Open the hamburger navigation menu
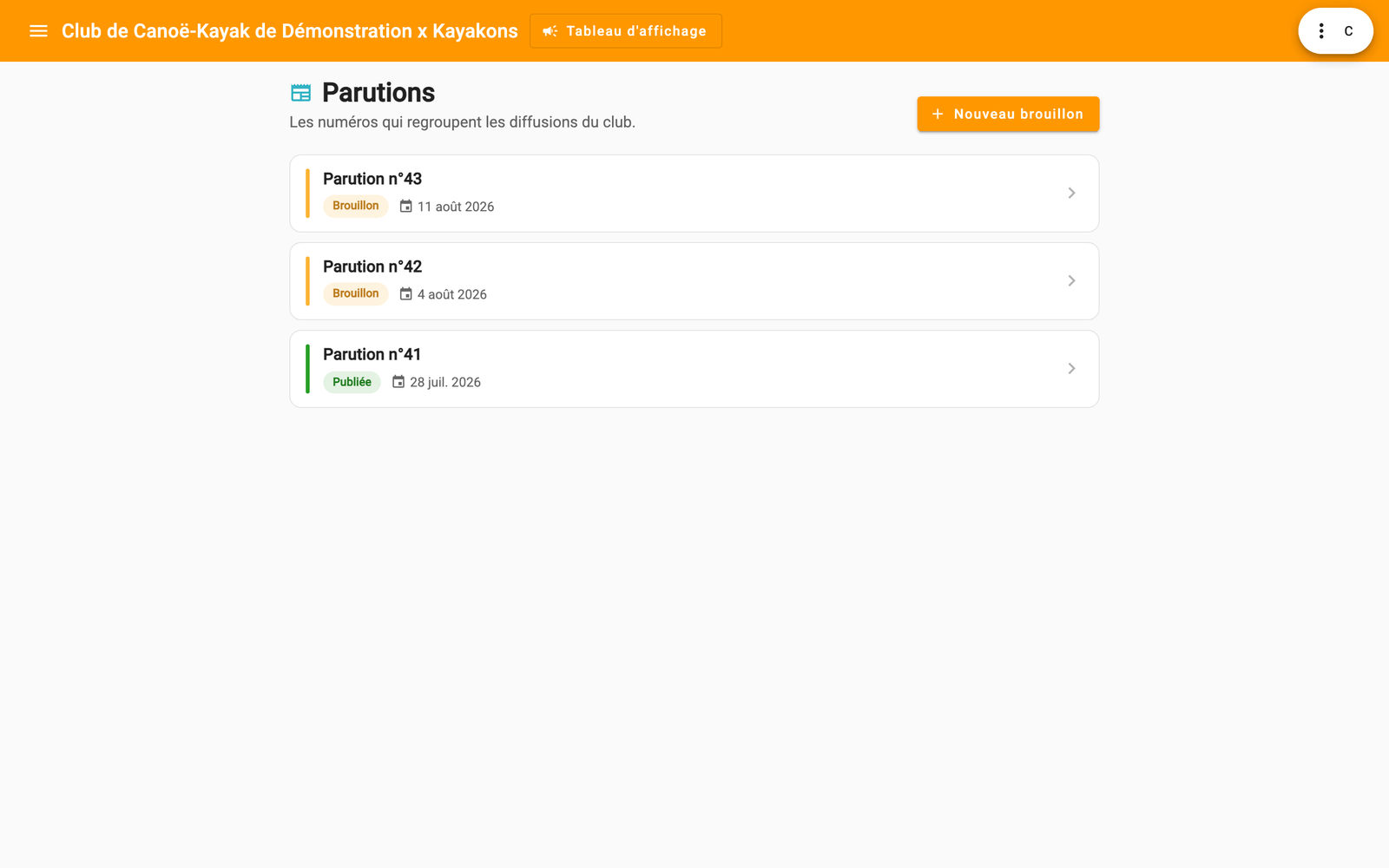This screenshot has height=868, width=1389. click(x=38, y=31)
